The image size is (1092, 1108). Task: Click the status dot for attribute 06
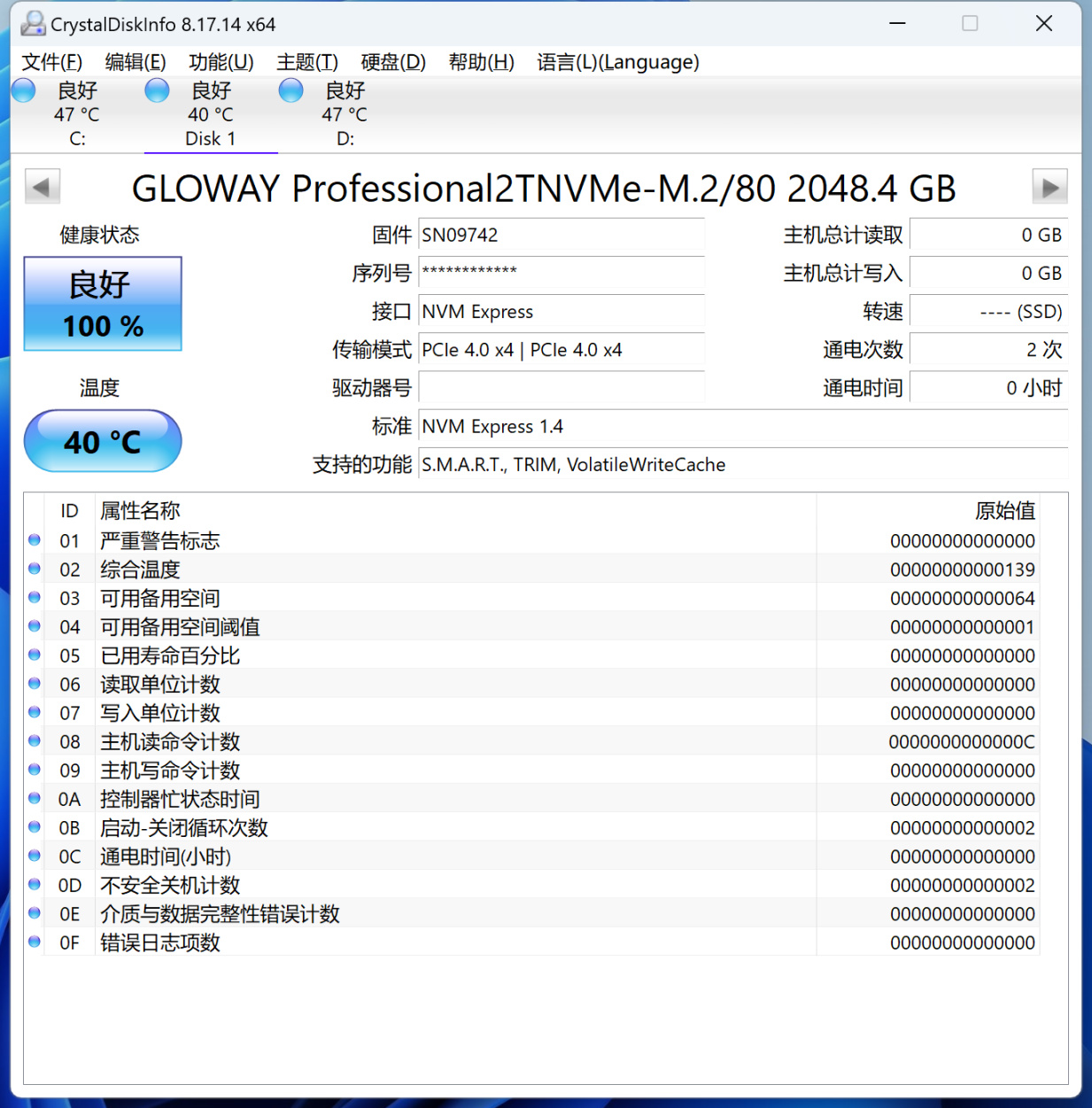35,683
